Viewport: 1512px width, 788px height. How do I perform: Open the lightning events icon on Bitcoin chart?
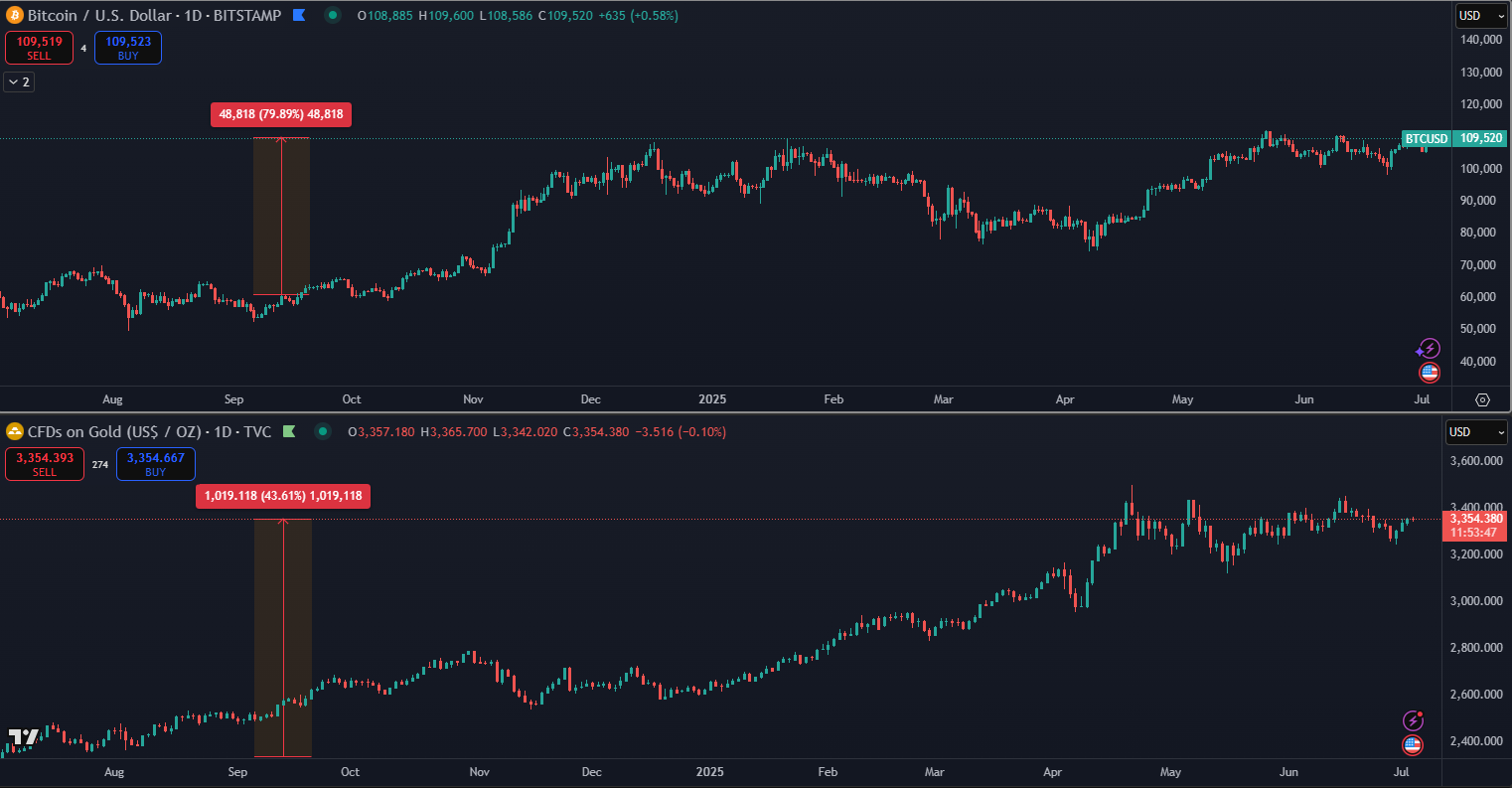click(x=1428, y=348)
